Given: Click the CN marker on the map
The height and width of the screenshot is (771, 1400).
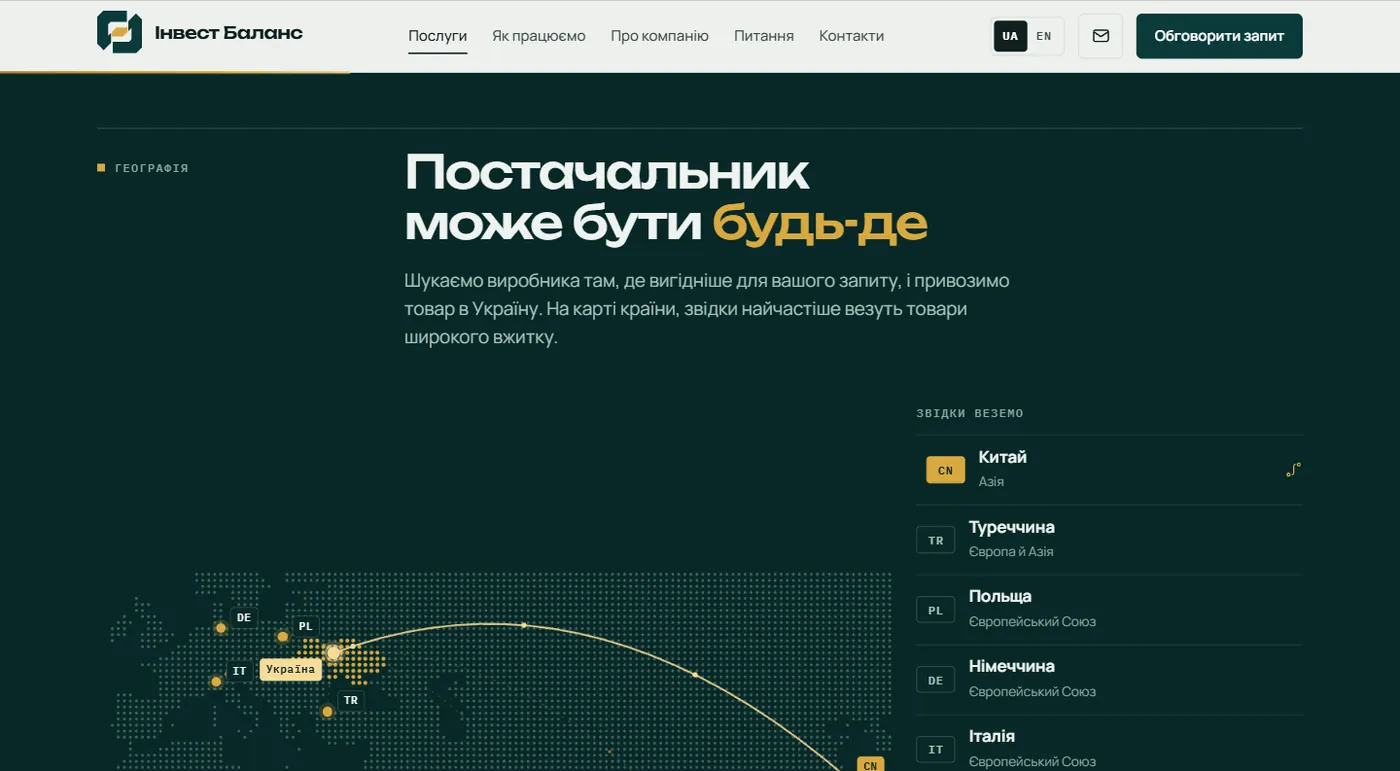Looking at the screenshot, I should 870,765.
